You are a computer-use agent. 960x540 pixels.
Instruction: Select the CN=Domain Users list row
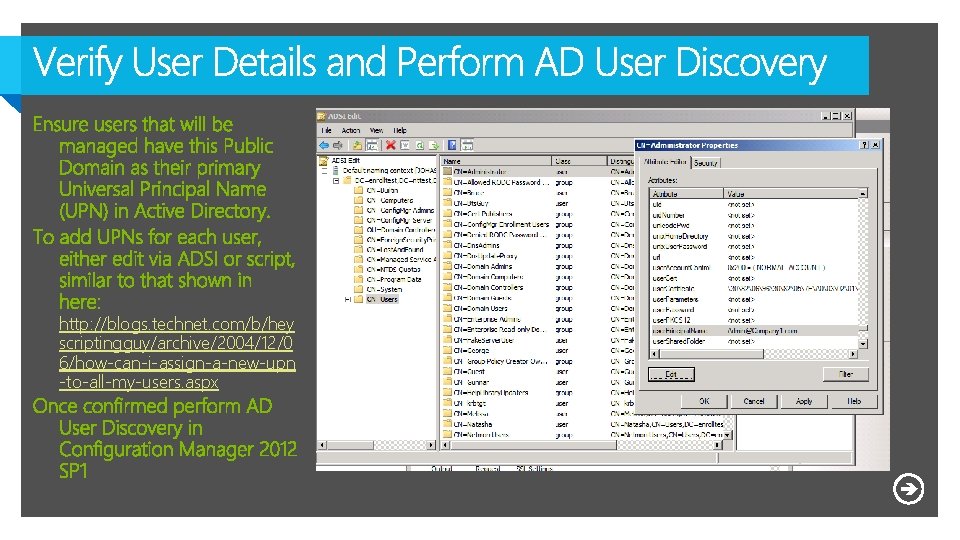[x=538, y=309]
